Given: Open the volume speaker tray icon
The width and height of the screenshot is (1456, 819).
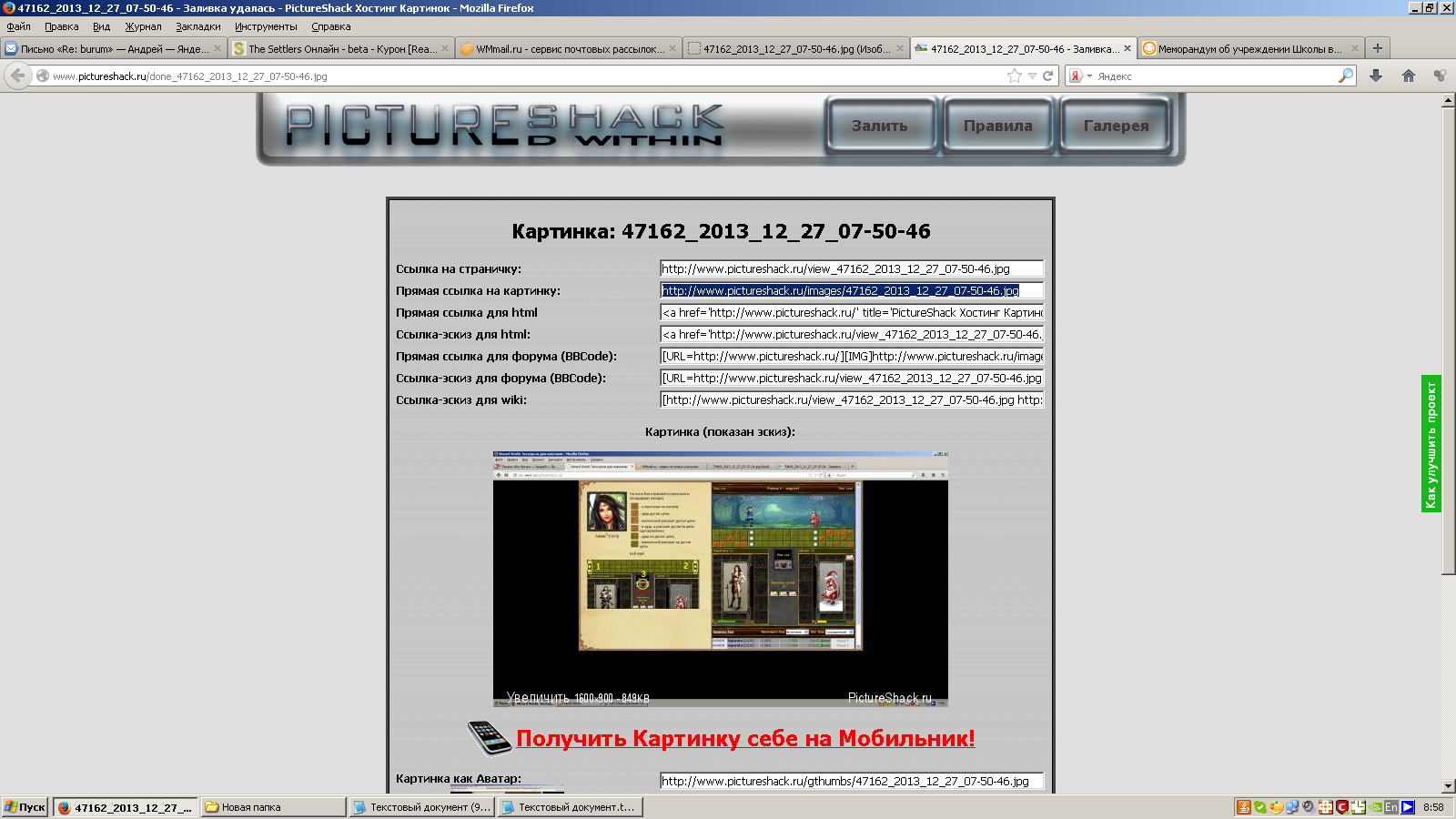Looking at the screenshot, I should [x=1309, y=807].
